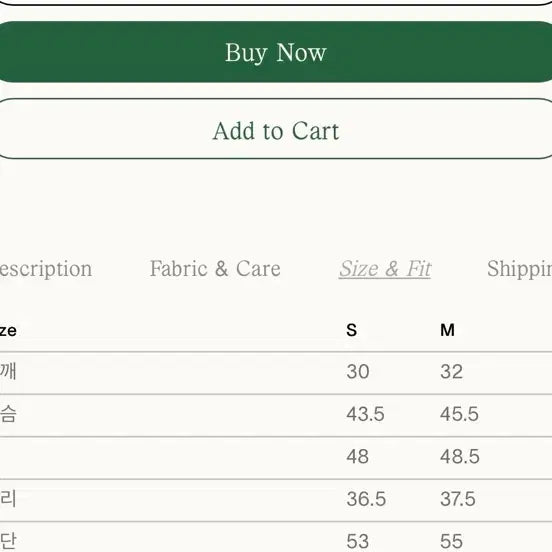Viewport: 552px width, 552px height.
Task: Click the 55 value in M column
Action: [451, 541]
